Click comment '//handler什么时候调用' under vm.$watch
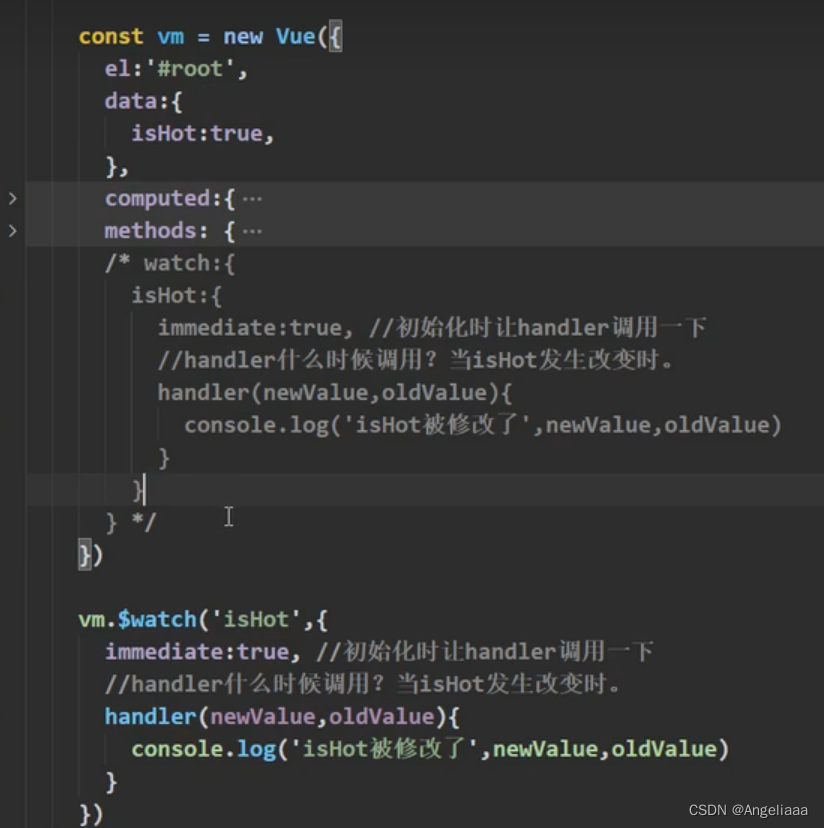 click(362, 684)
